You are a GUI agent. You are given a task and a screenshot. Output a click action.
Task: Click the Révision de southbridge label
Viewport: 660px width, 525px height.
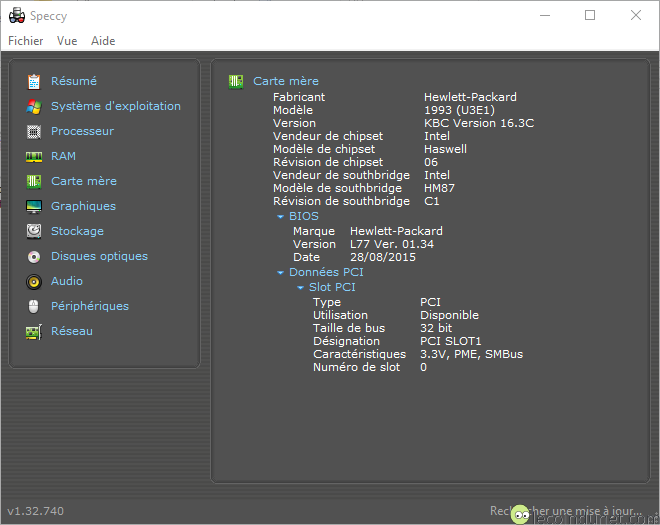pos(341,201)
